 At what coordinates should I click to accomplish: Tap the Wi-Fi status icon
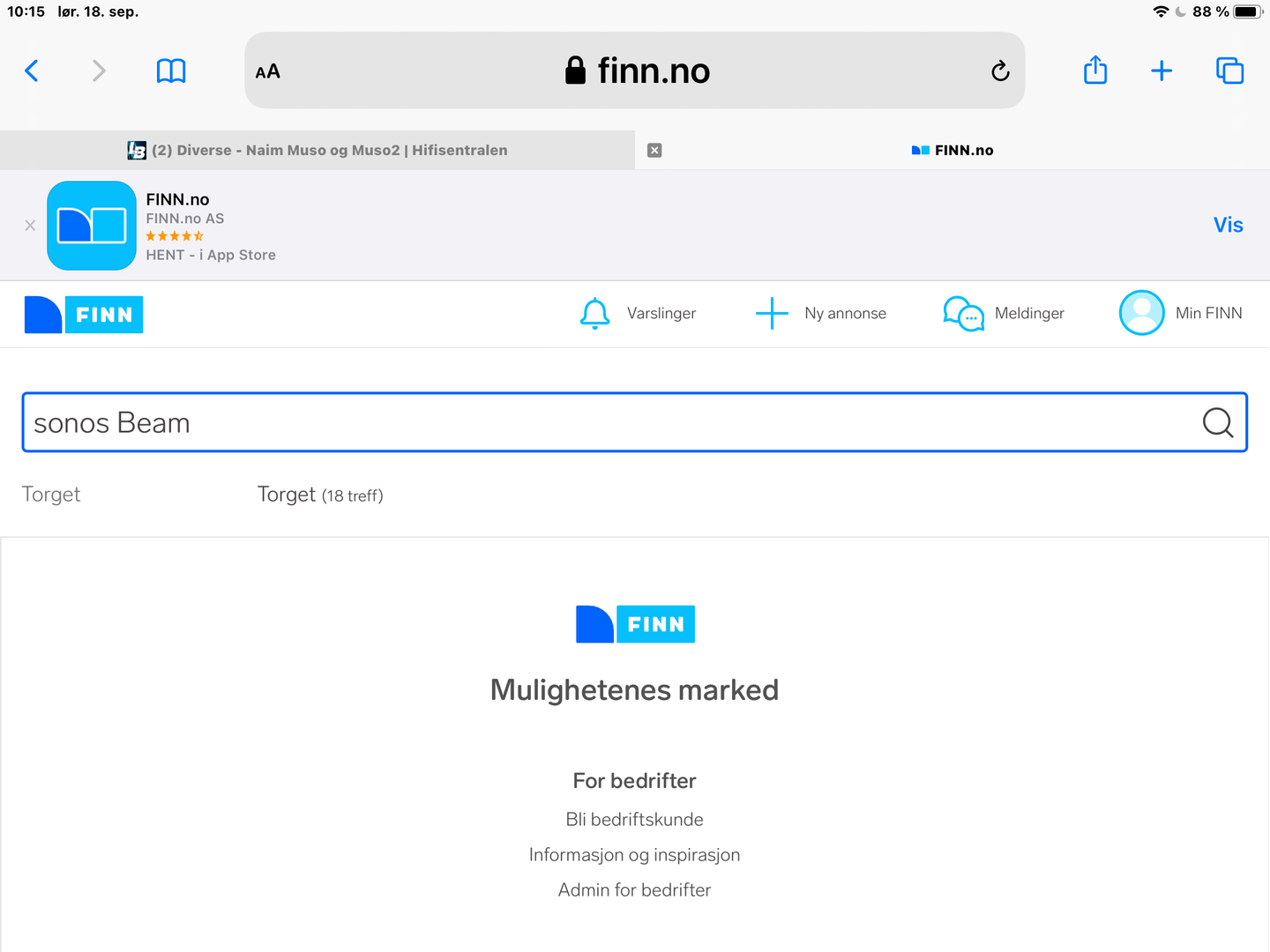tap(1161, 11)
